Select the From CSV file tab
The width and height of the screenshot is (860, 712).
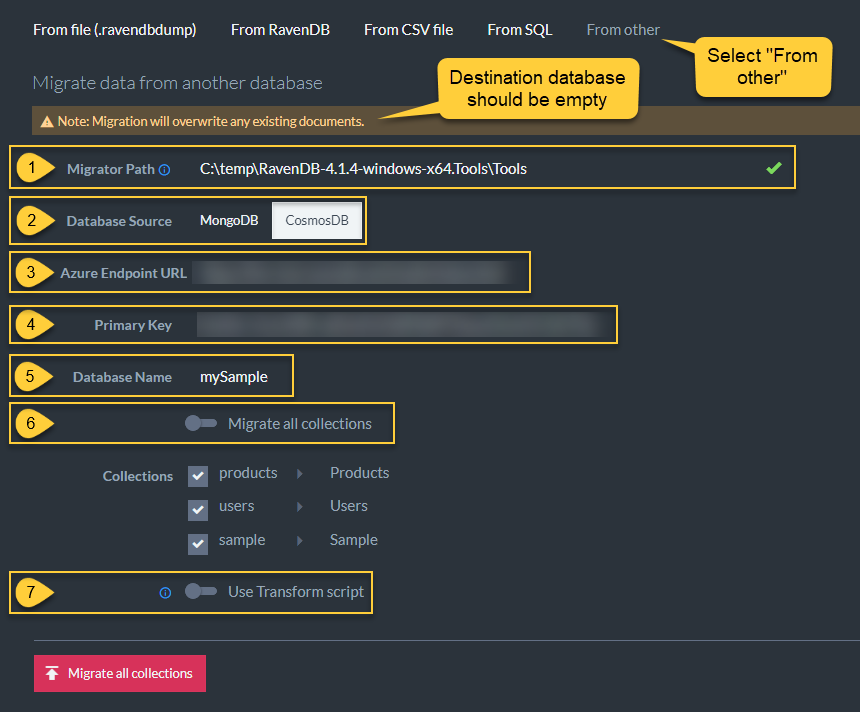[409, 30]
